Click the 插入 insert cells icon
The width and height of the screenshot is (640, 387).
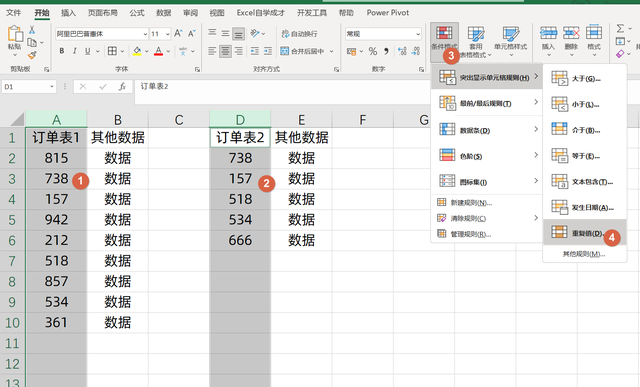pyautogui.click(x=549, y=33)
